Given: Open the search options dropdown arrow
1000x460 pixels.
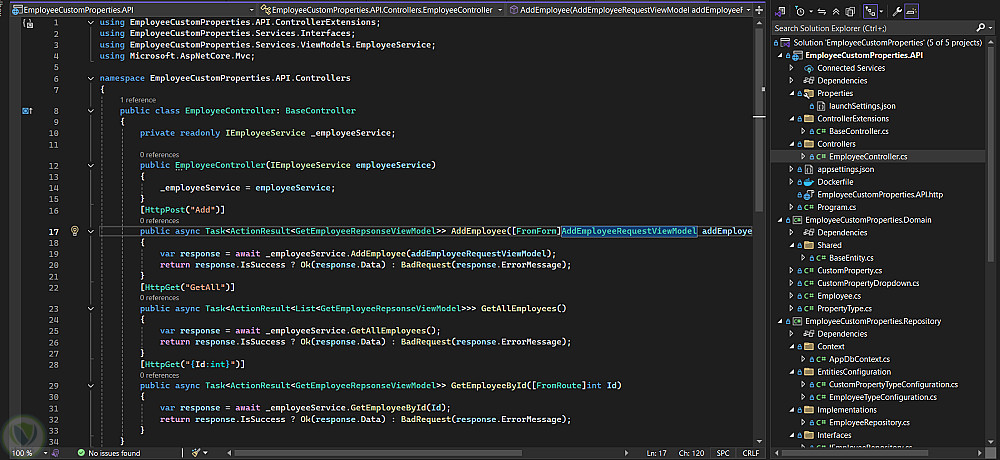Looking at the screenshot, I should coord(990,28).
